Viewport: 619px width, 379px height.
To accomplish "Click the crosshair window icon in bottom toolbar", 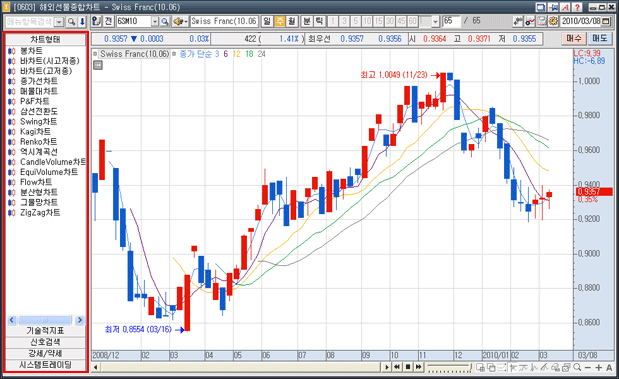I will (480, 368).
